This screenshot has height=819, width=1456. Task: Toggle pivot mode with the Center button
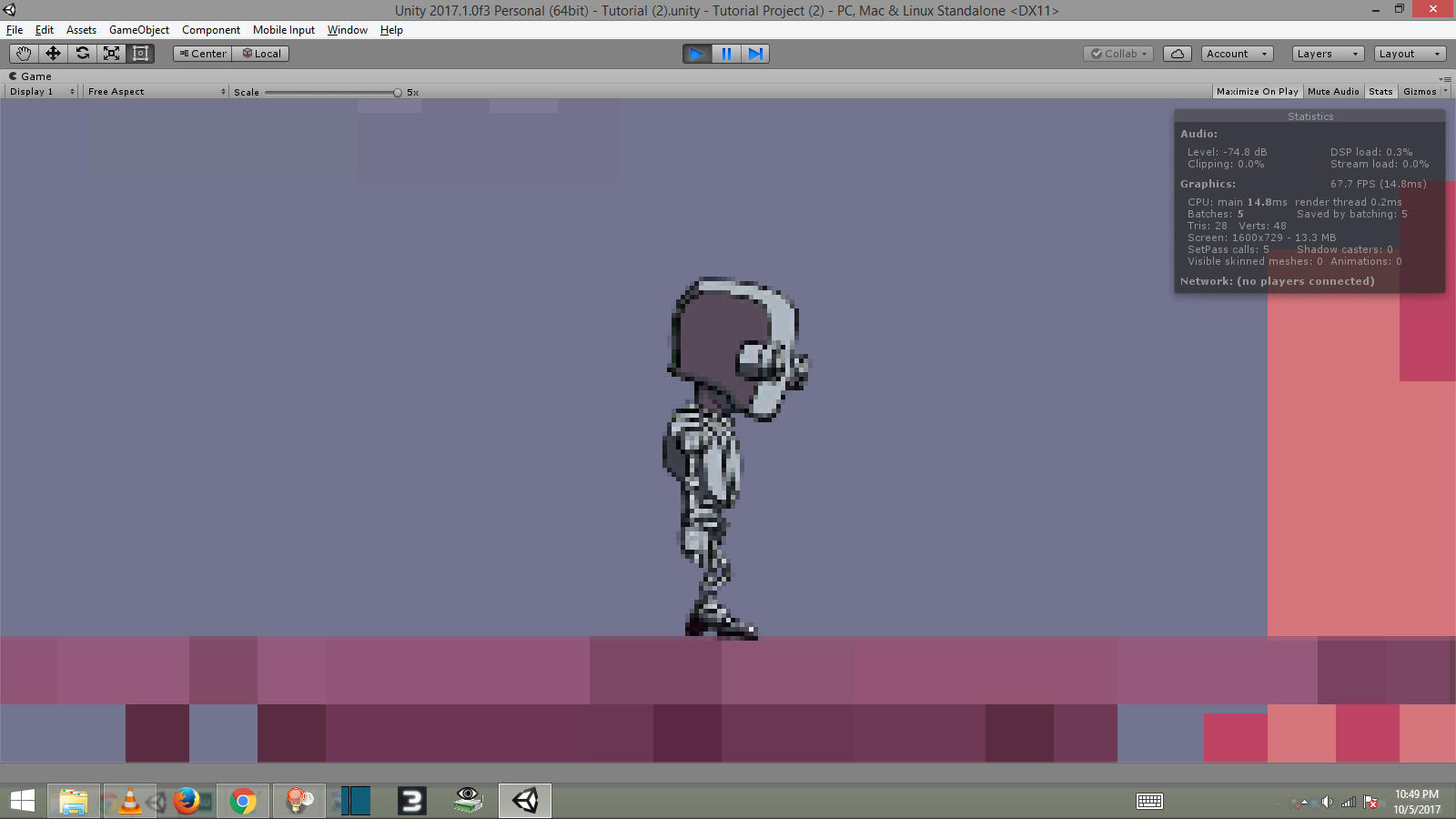coord(202,54)
